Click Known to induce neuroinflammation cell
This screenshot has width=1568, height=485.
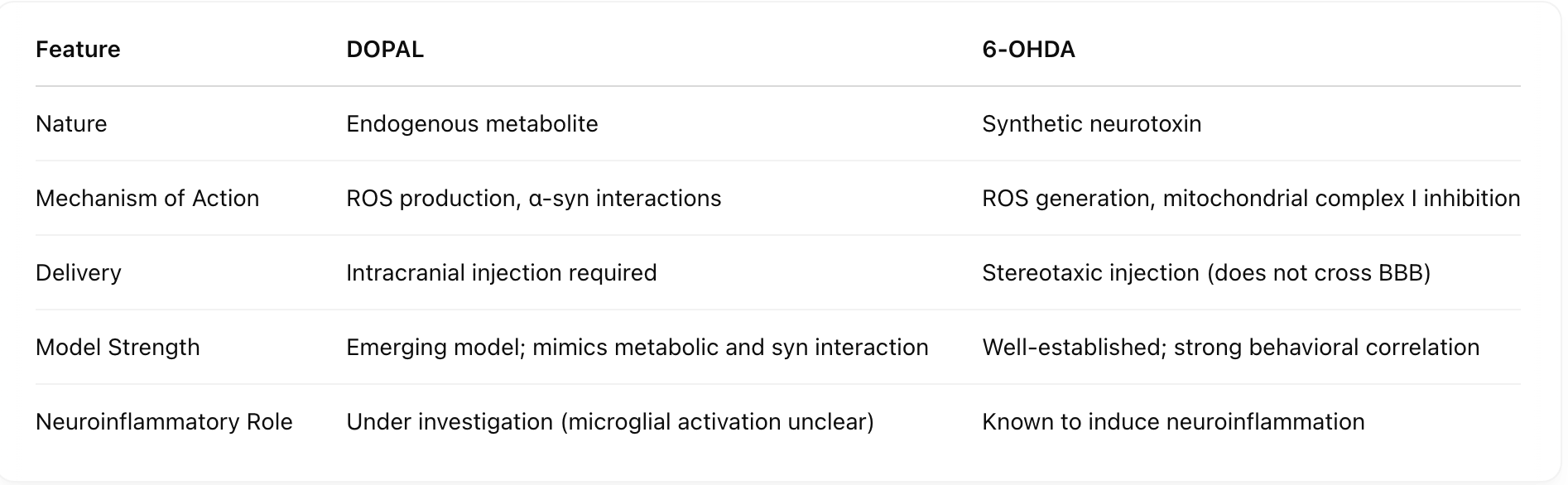pos(1173,422)
